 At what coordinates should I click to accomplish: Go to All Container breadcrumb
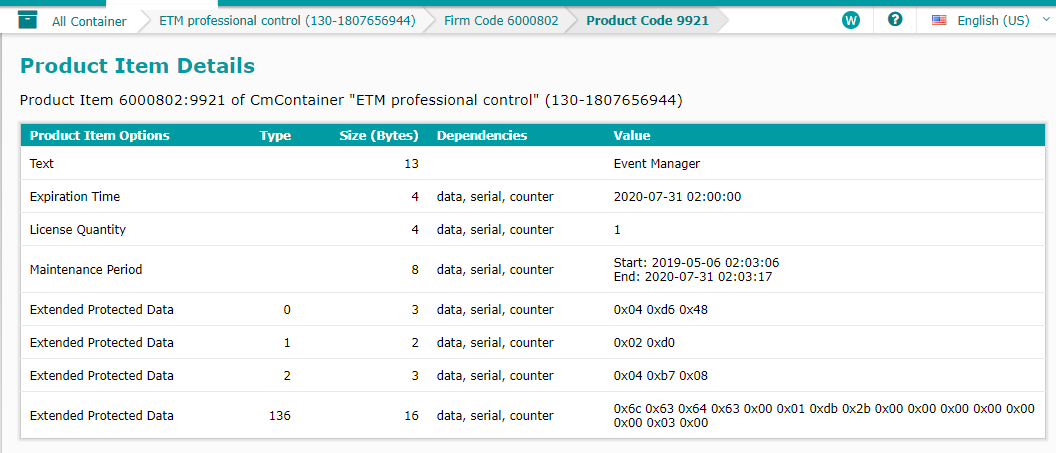point(89,20)
